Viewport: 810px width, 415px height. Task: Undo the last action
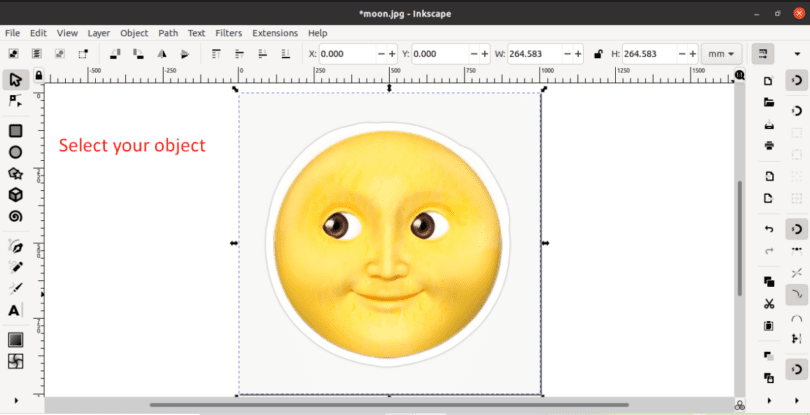(x=769, y=229)
